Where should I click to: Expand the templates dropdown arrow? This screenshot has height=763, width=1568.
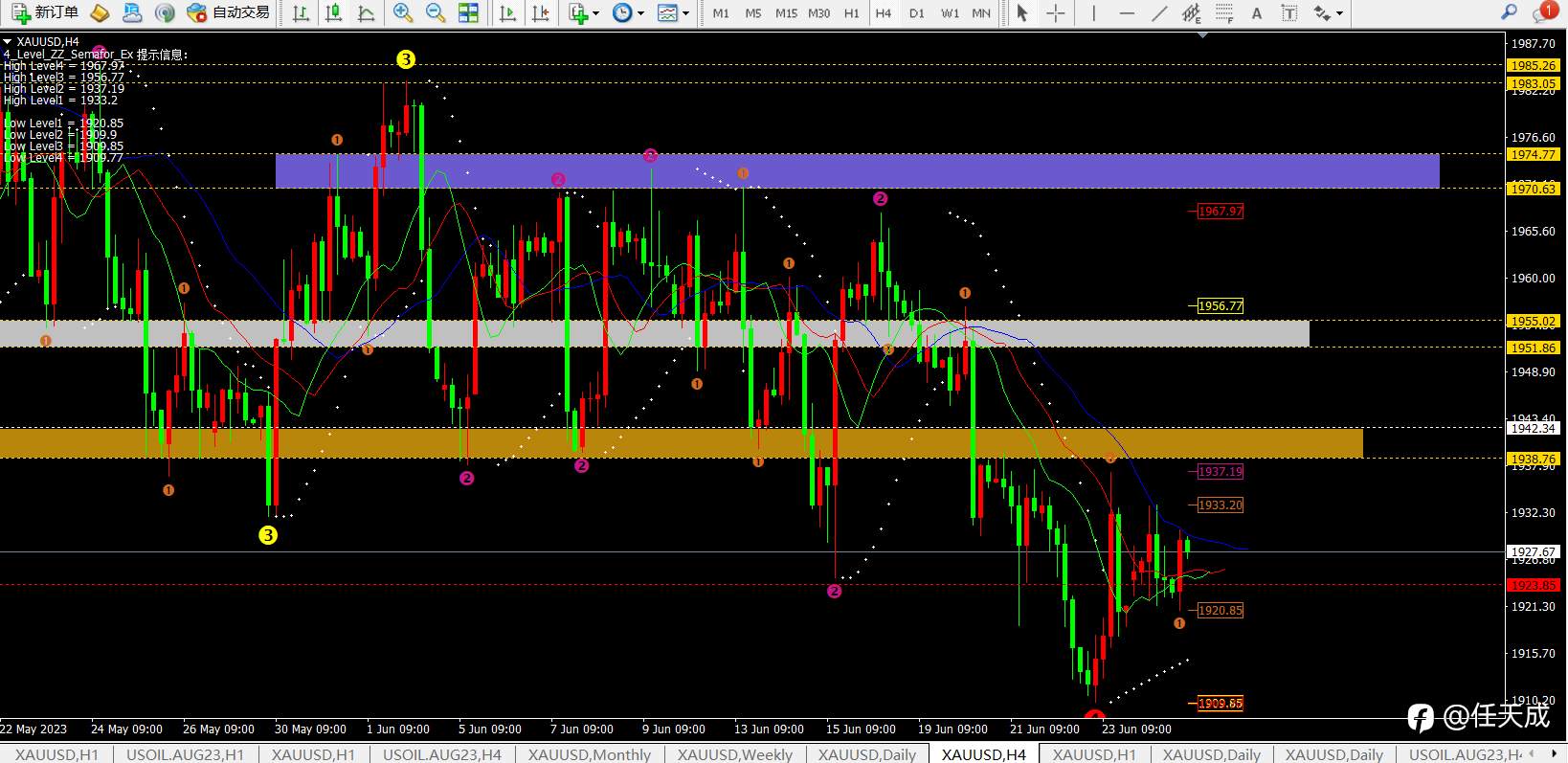[685, 13]
